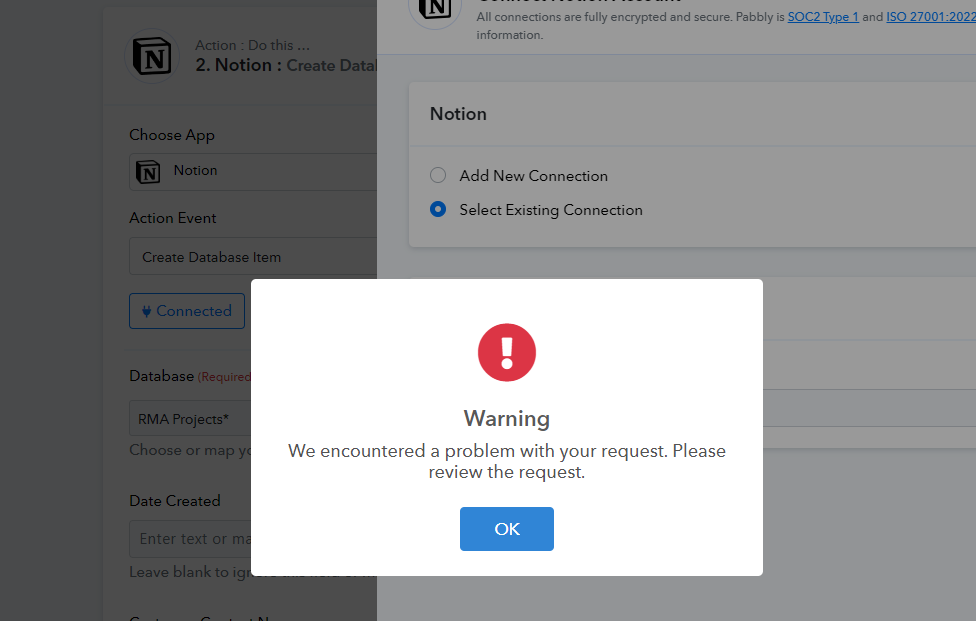The image size is (976, 621).
Task: Click the Notion icon in Choose App field
Action: click(148, 172)
